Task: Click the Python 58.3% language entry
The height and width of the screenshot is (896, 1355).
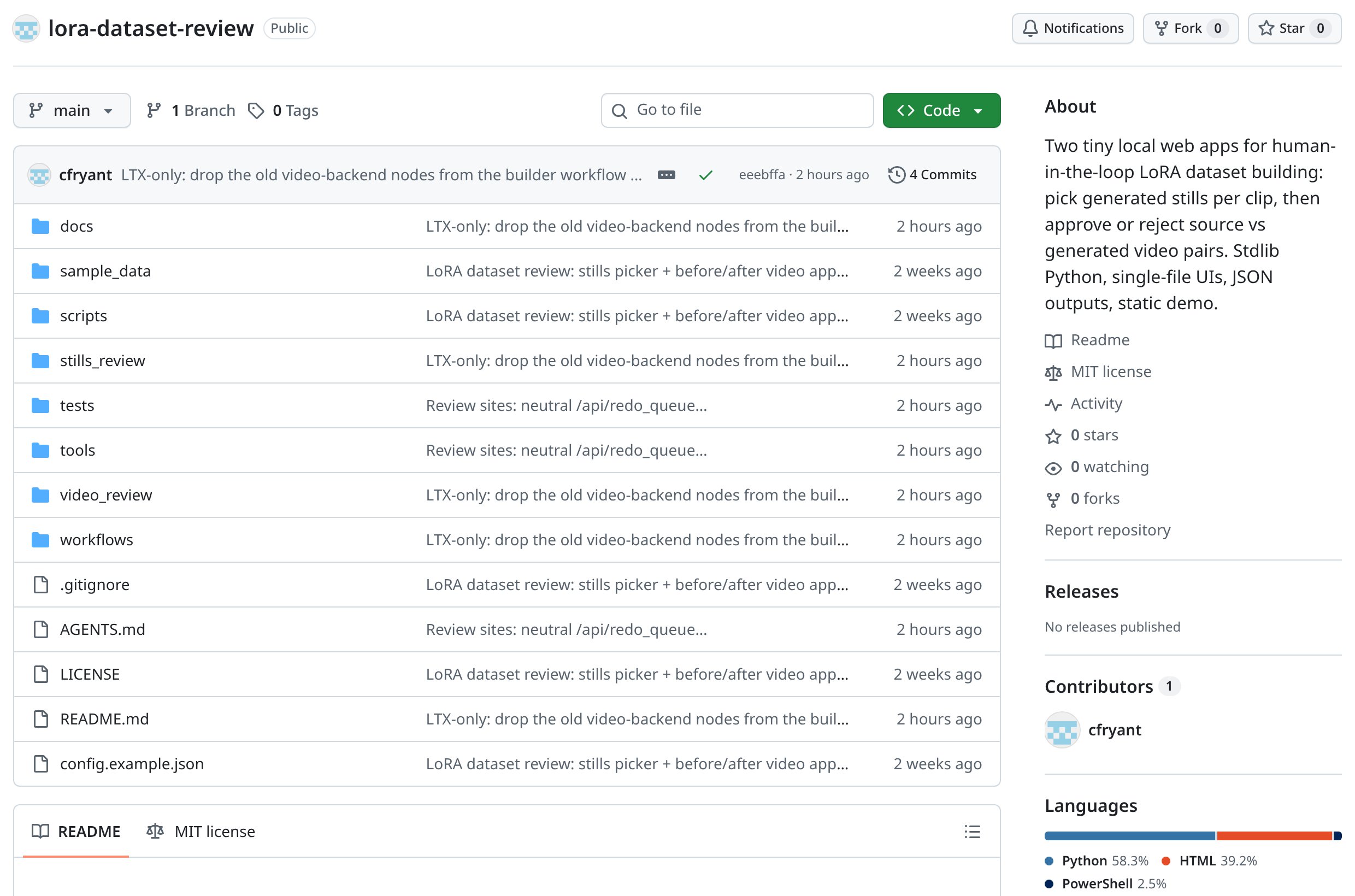Action: [1096, 860]
